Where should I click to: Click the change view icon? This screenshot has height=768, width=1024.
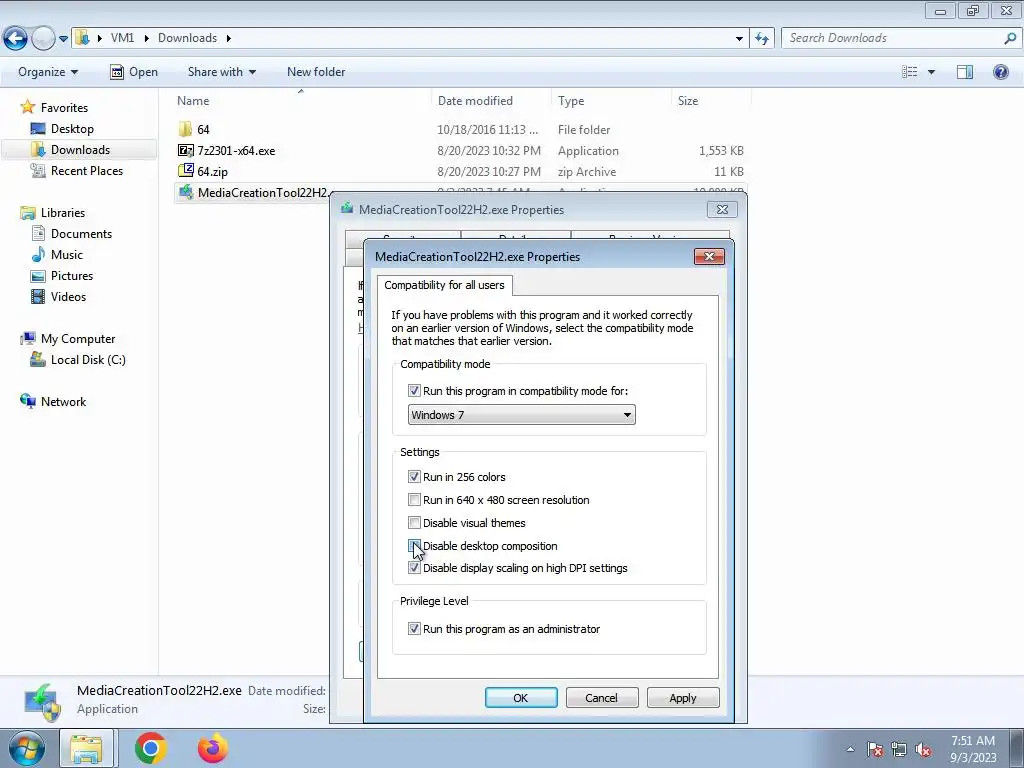click(909, 72)
